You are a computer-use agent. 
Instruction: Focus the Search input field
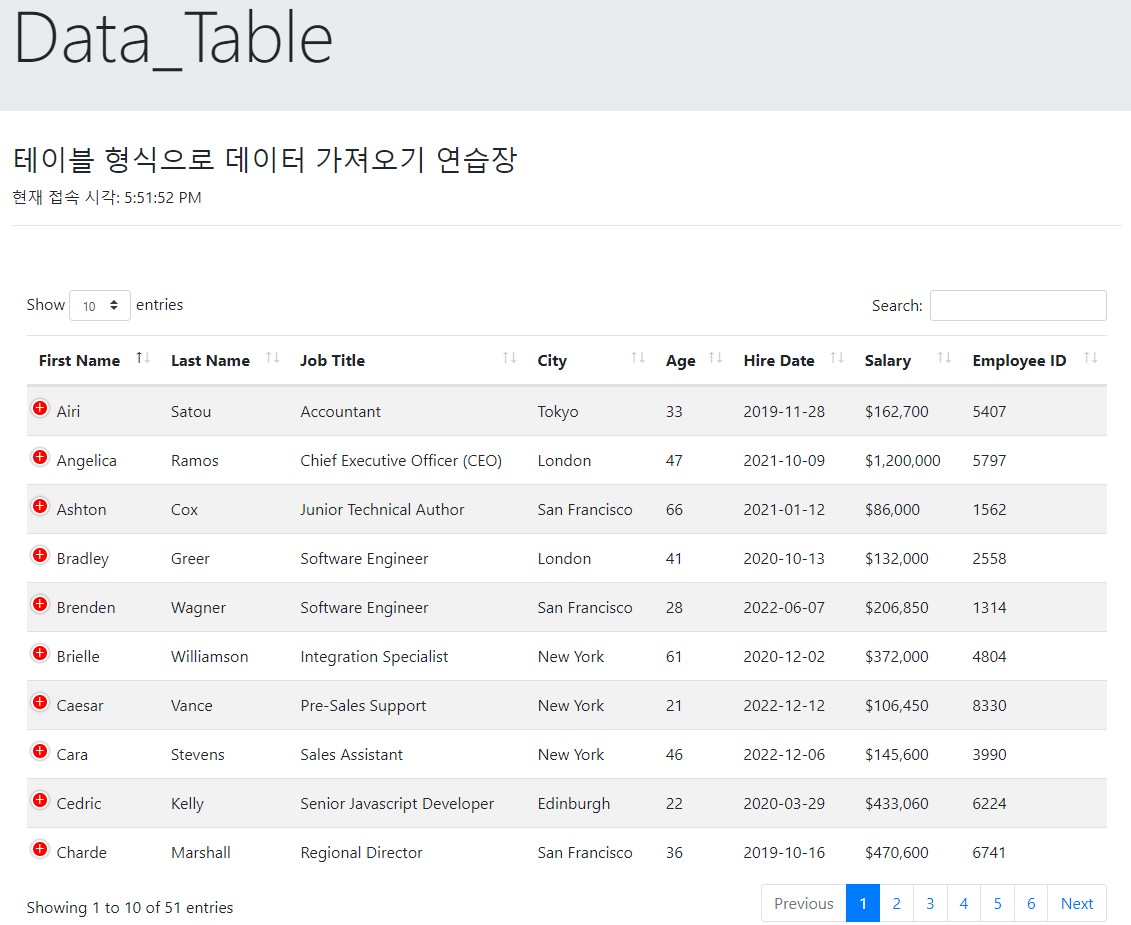pos(1018,305)
